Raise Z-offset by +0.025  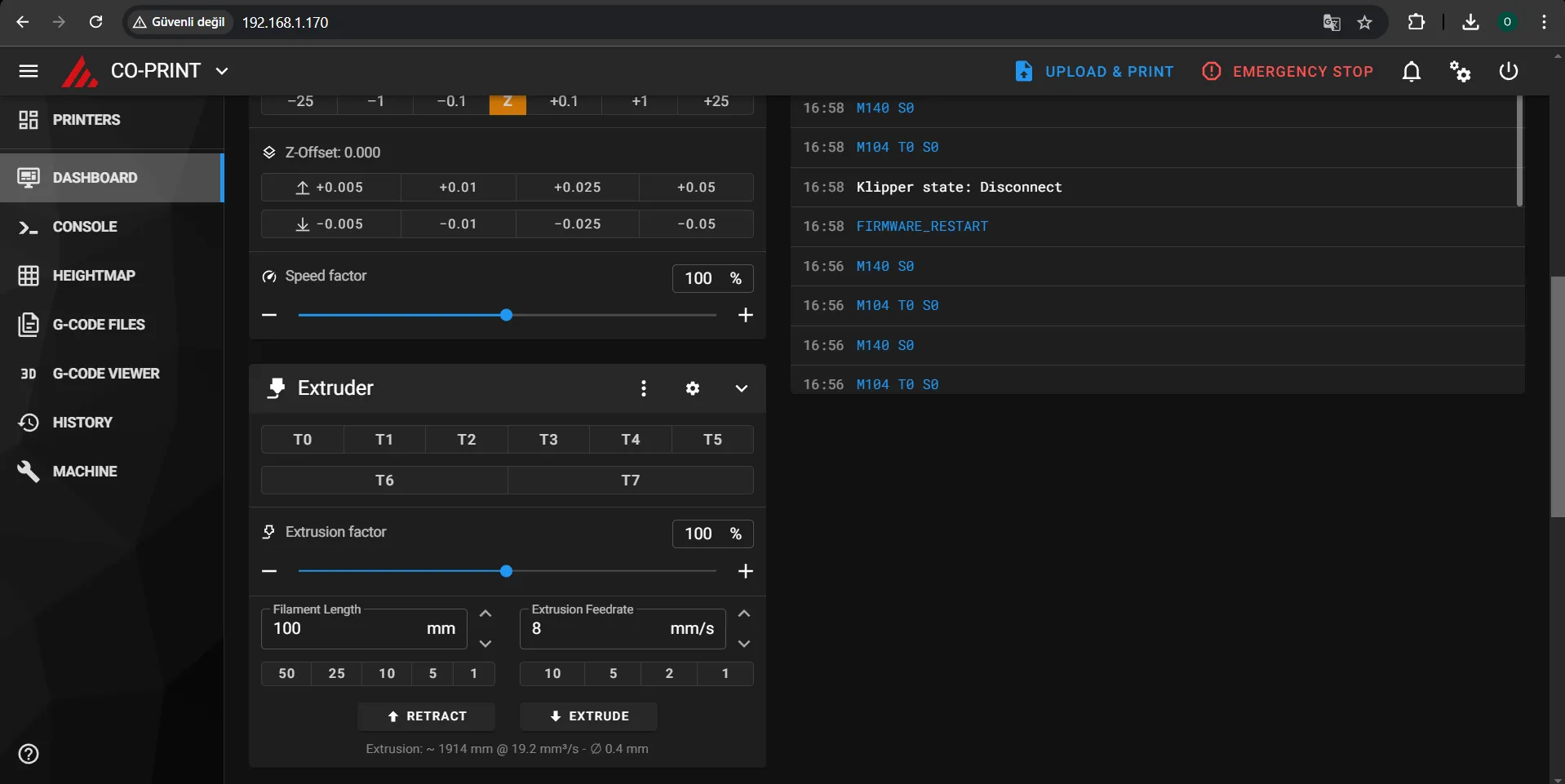pos(578,187)
